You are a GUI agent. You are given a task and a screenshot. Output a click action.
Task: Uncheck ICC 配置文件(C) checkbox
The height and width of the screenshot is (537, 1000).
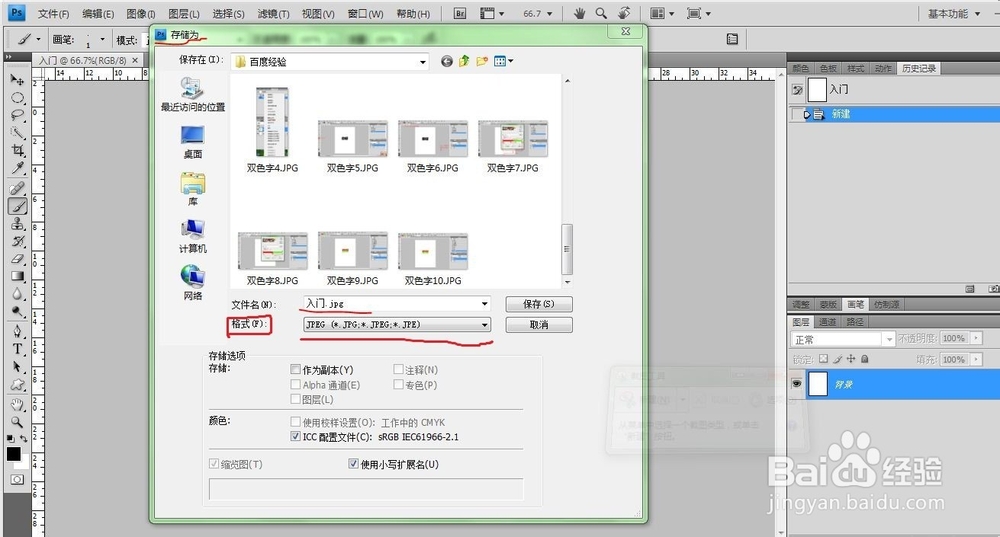[295, 436]
